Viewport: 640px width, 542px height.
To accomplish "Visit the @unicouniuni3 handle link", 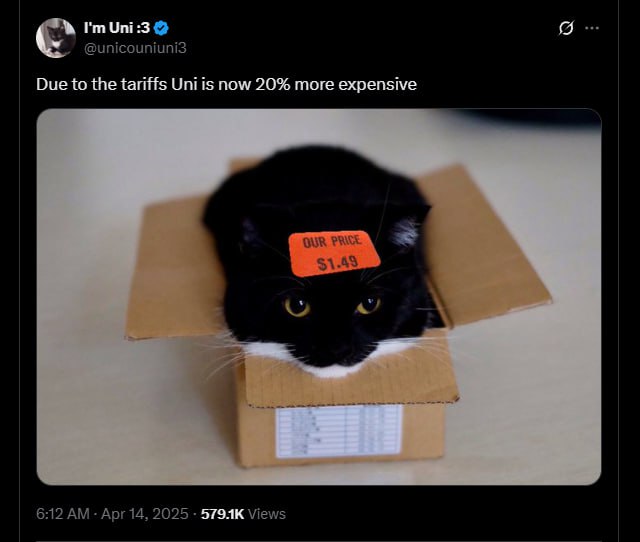I will point(135,48).
